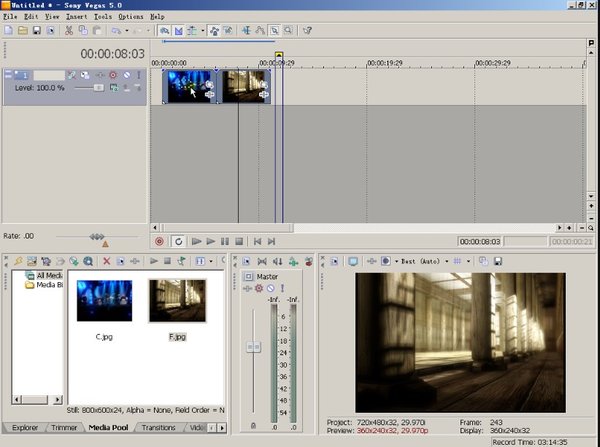600x447 pixels.
Task: Switch to the Transitions tab
Action: click(158, 427)
